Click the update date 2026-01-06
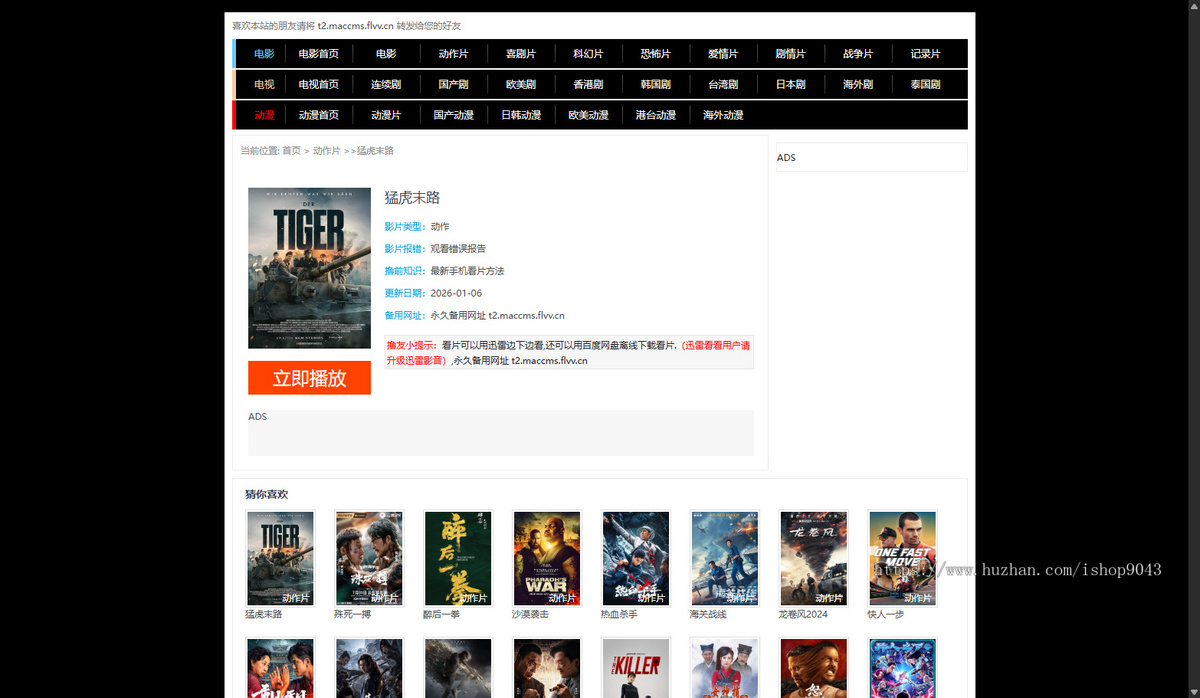Viewport: 1200px width, 698px height. [456, 293]
